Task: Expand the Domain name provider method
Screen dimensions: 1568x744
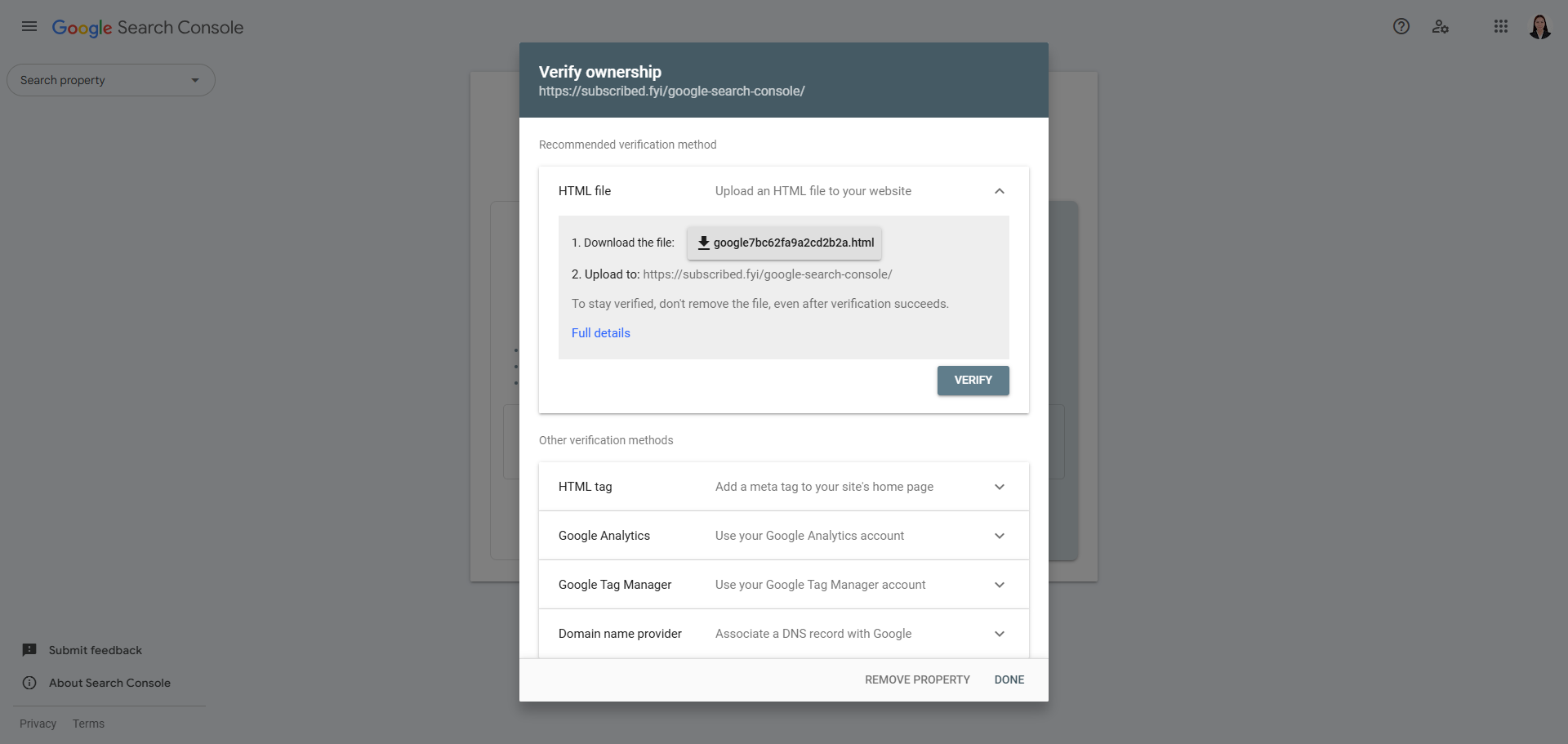Action: 1000,634
